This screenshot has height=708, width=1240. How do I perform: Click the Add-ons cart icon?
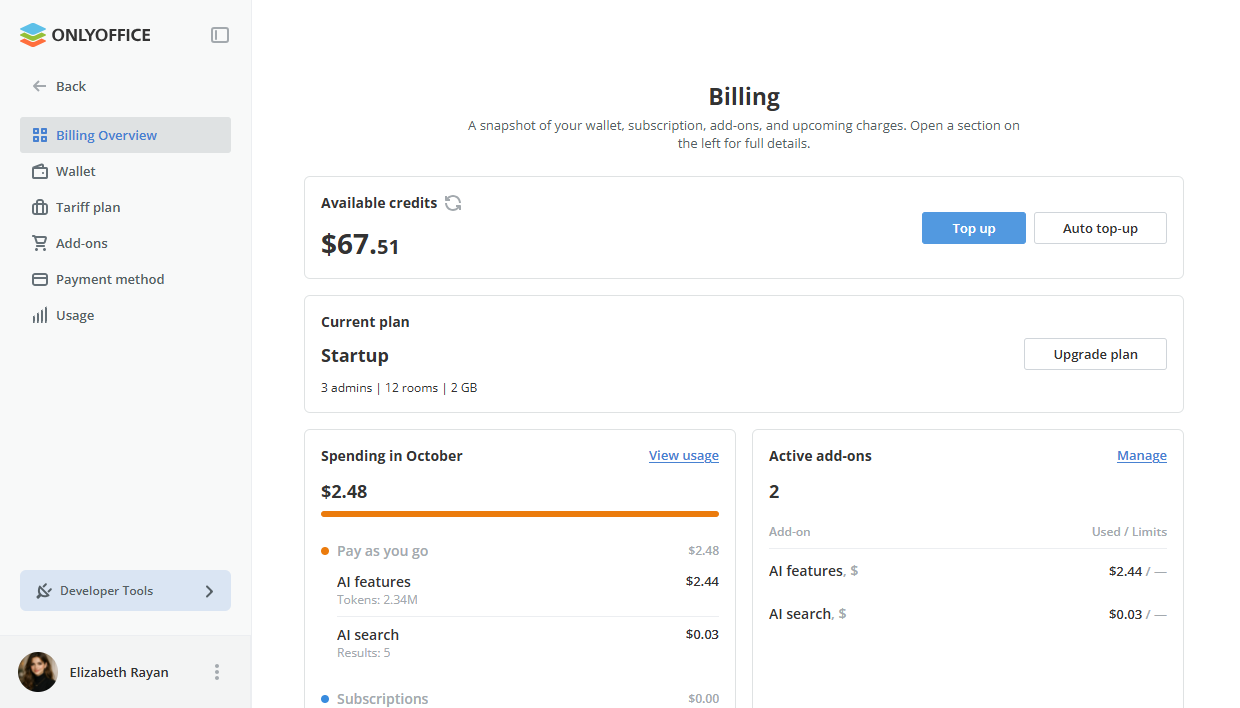pos(40,243)
